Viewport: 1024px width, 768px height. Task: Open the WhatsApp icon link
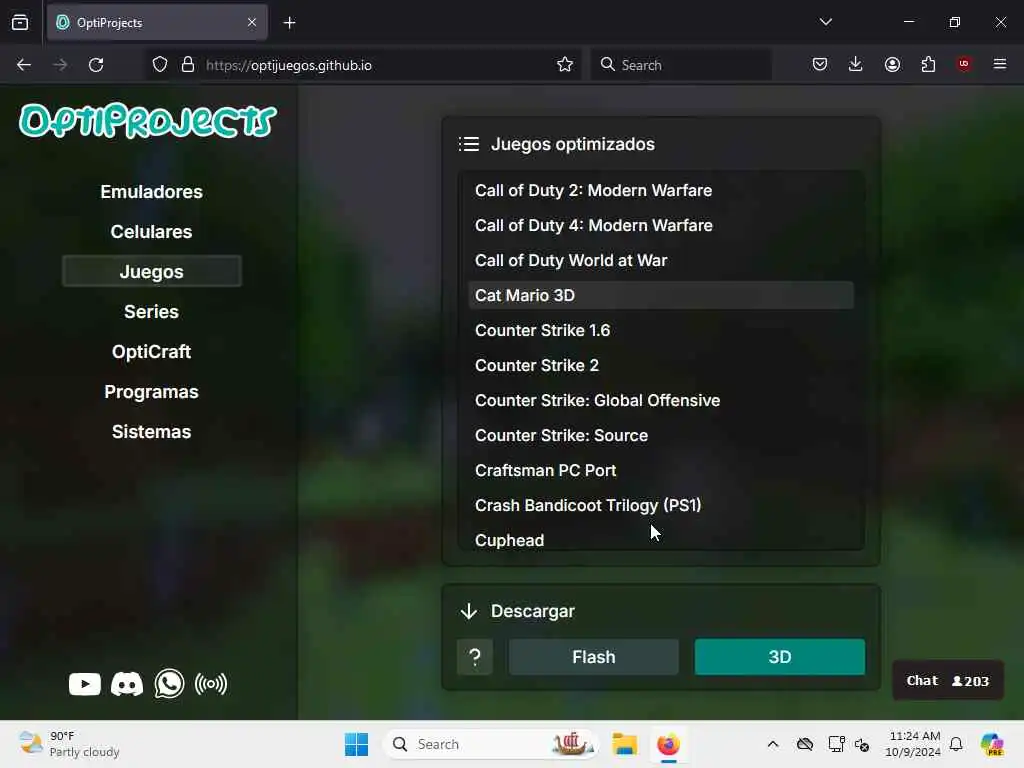point(169,684)
